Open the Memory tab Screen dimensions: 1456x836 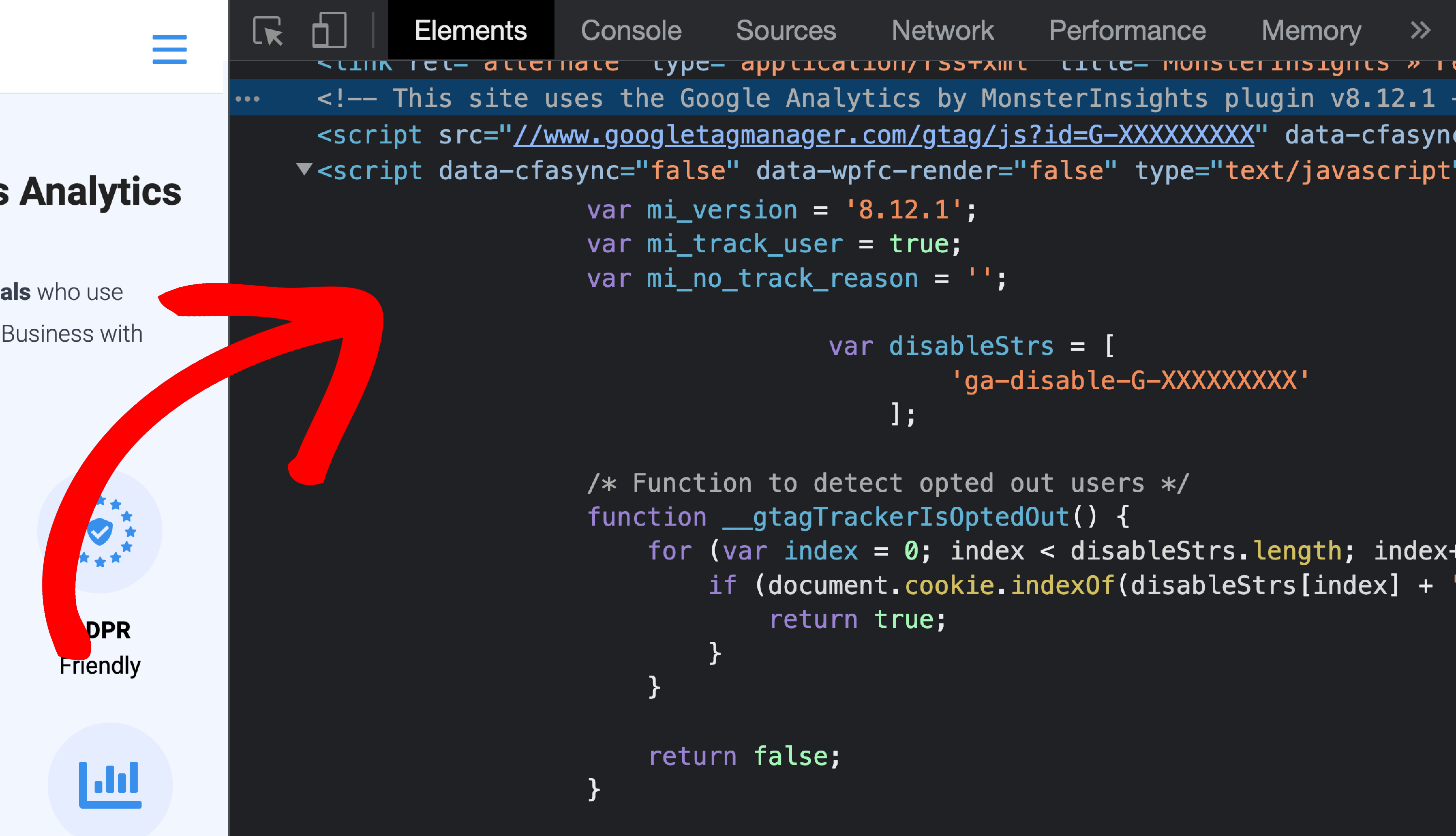click(x=1311, y=31)
